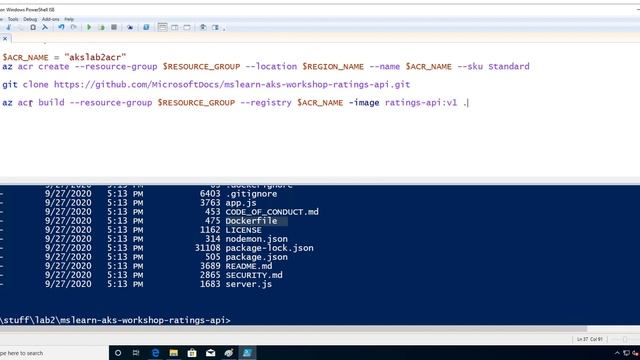Show script pane on top layout

coord(162,27)
